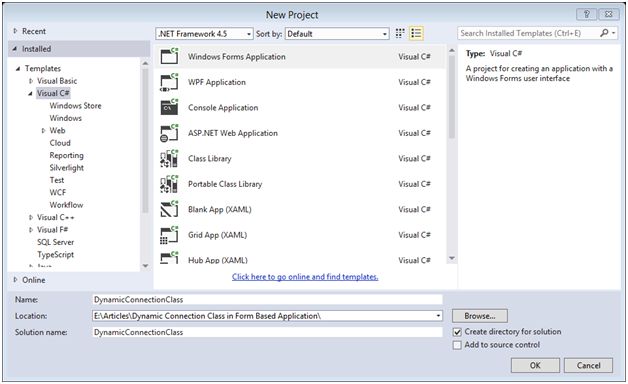Click Browse to choose a location
The height and width of the screenshot is (384, 628).
point(480,316)
